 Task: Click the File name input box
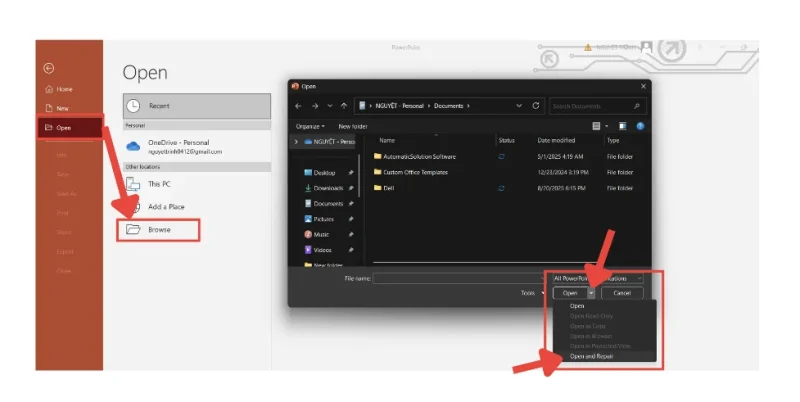(459, 279)
